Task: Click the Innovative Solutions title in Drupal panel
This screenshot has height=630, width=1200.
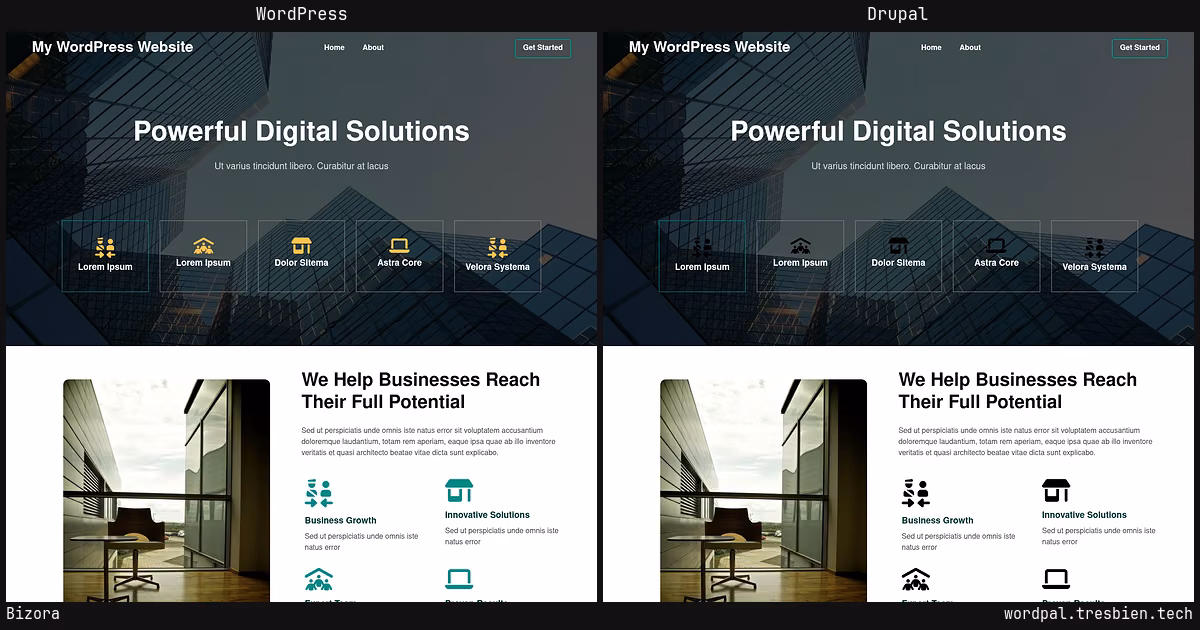Action: pos(1084,515)
